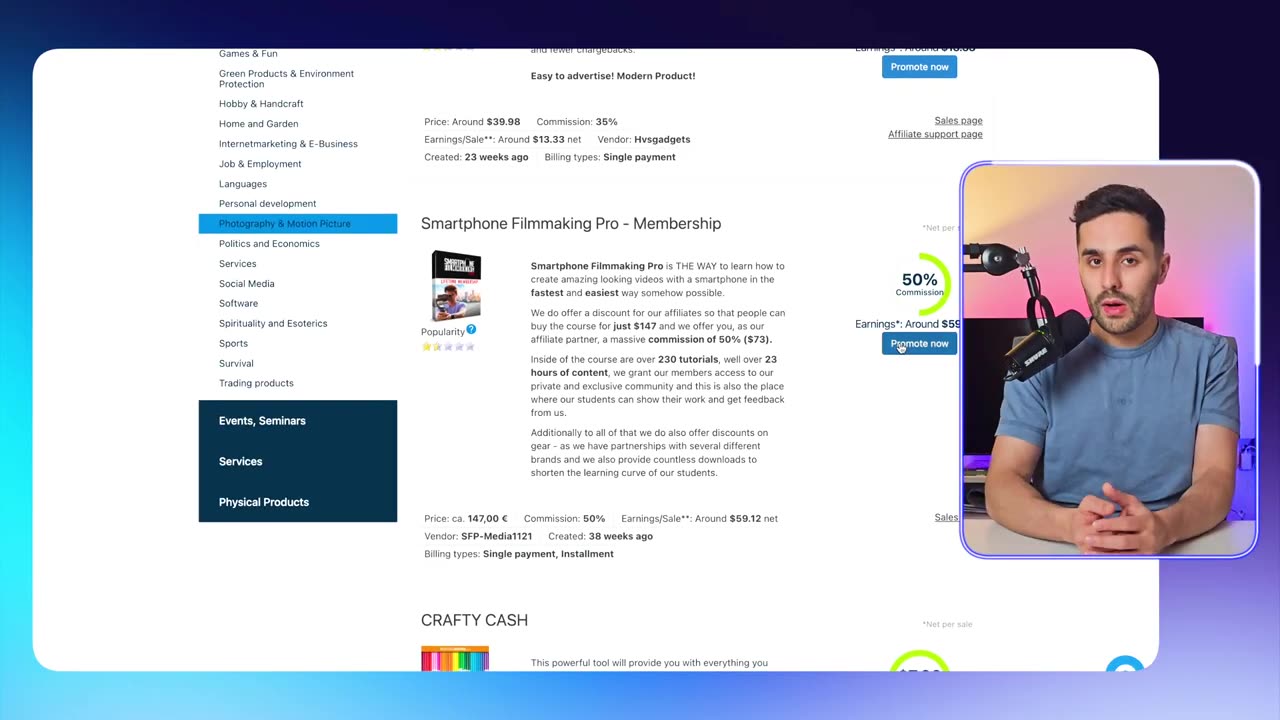Open the Popularity help question-mark icon
1280x720 pixels.
tap(471, 329)
